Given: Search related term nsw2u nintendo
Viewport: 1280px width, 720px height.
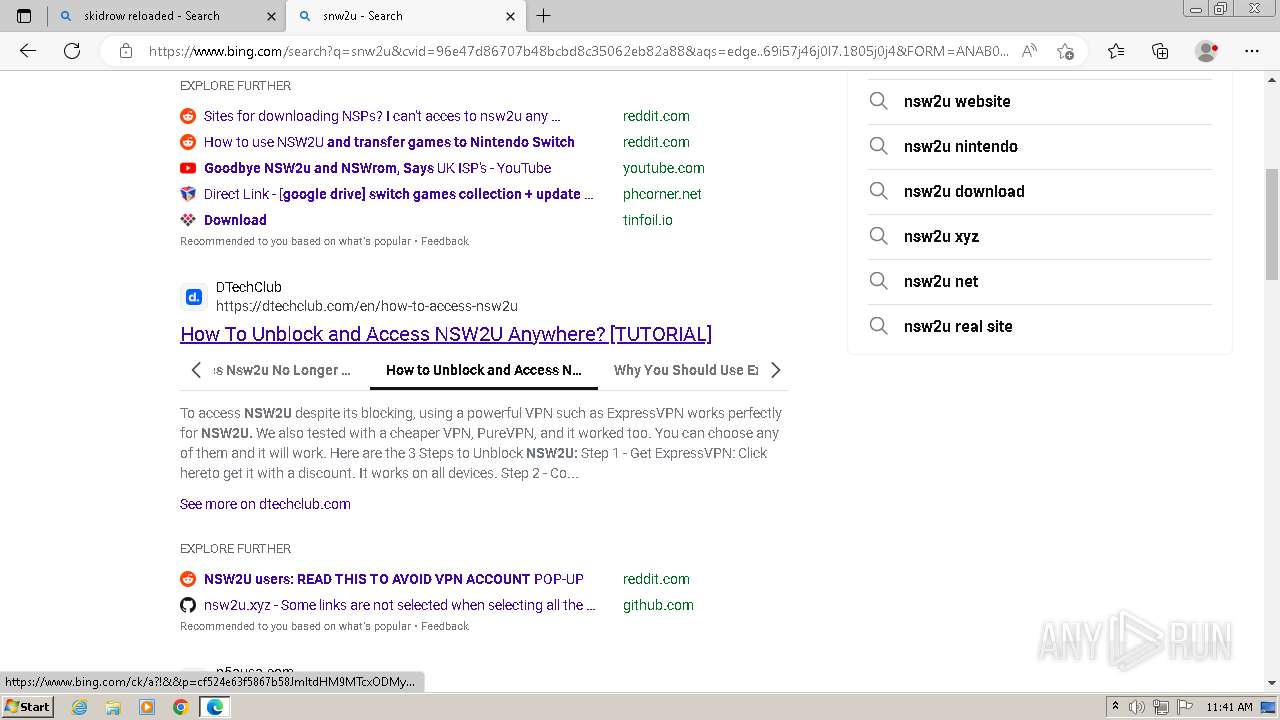Looking at the screenshot, I should pos(960,146).
